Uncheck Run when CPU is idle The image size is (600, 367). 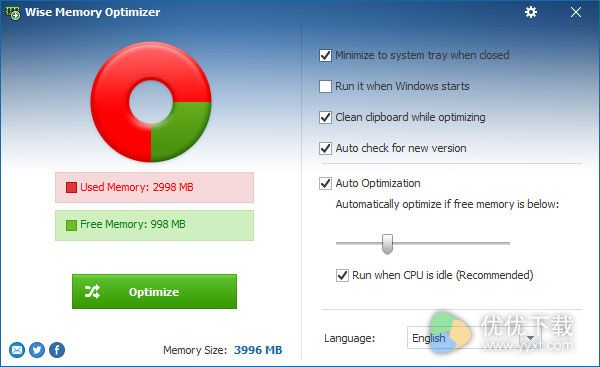[x=342, y=276]
